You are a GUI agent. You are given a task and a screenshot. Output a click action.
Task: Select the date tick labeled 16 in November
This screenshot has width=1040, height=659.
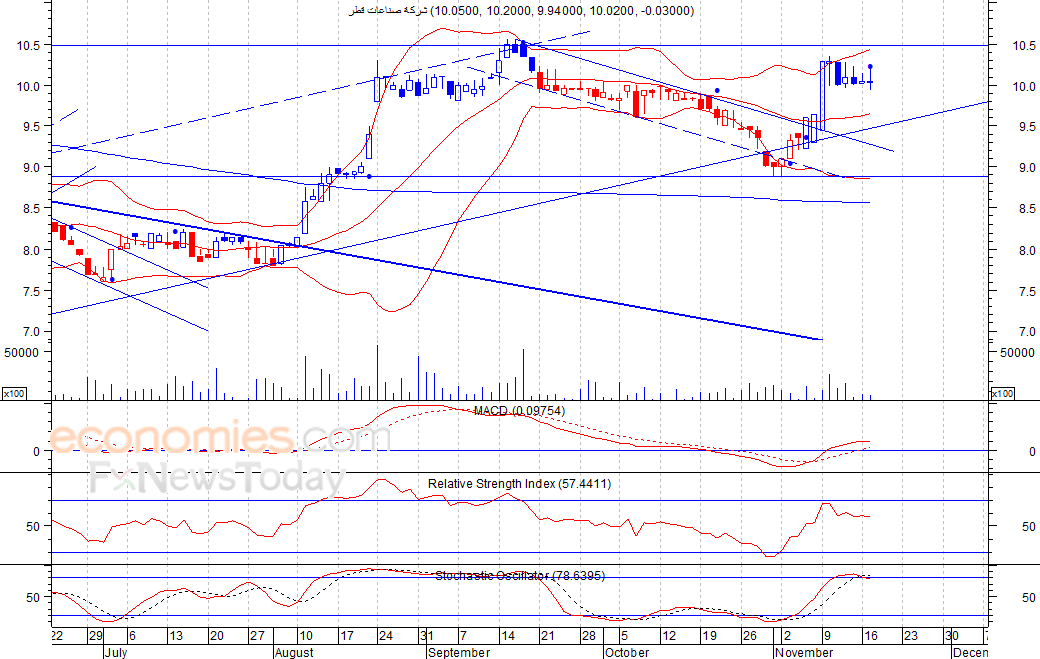pos(870,636)
